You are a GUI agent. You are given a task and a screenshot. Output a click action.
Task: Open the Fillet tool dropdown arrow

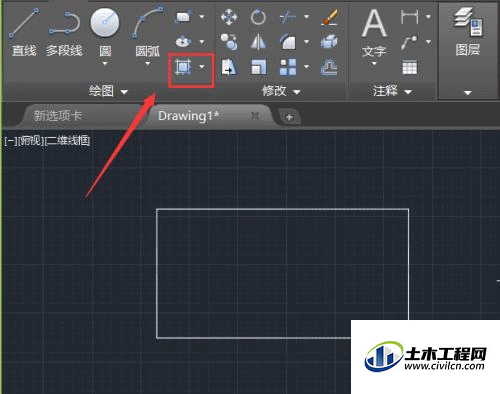pyautogui.click(x=306, y=42)
